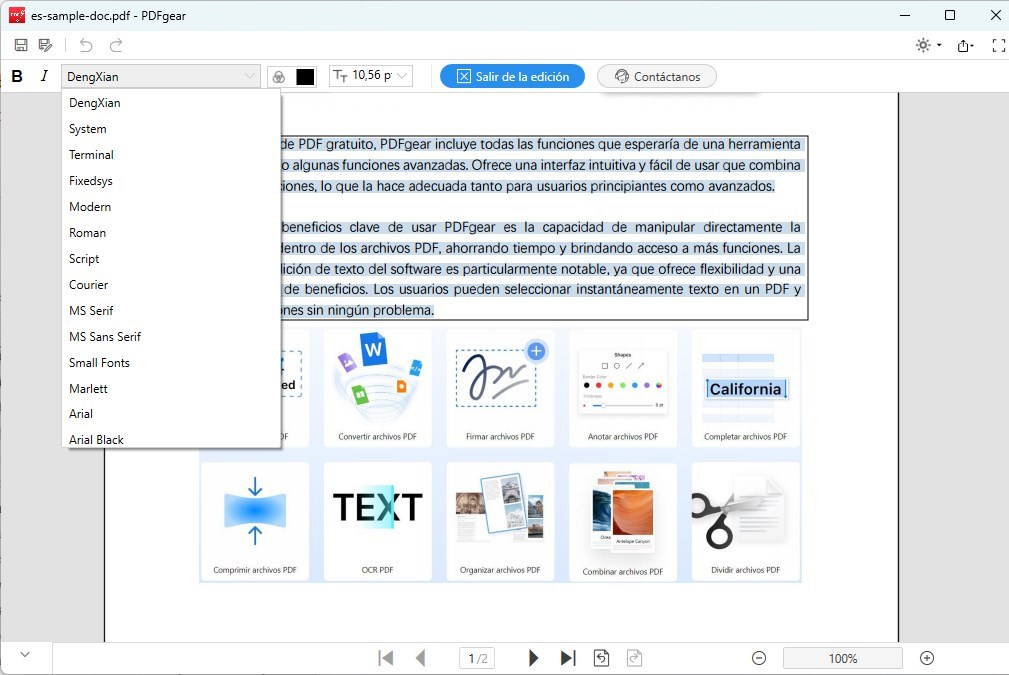Collapse the page thumbnails panel chevron
Image resolution: width=1009 pixels, height=675 pixels.
26,656
